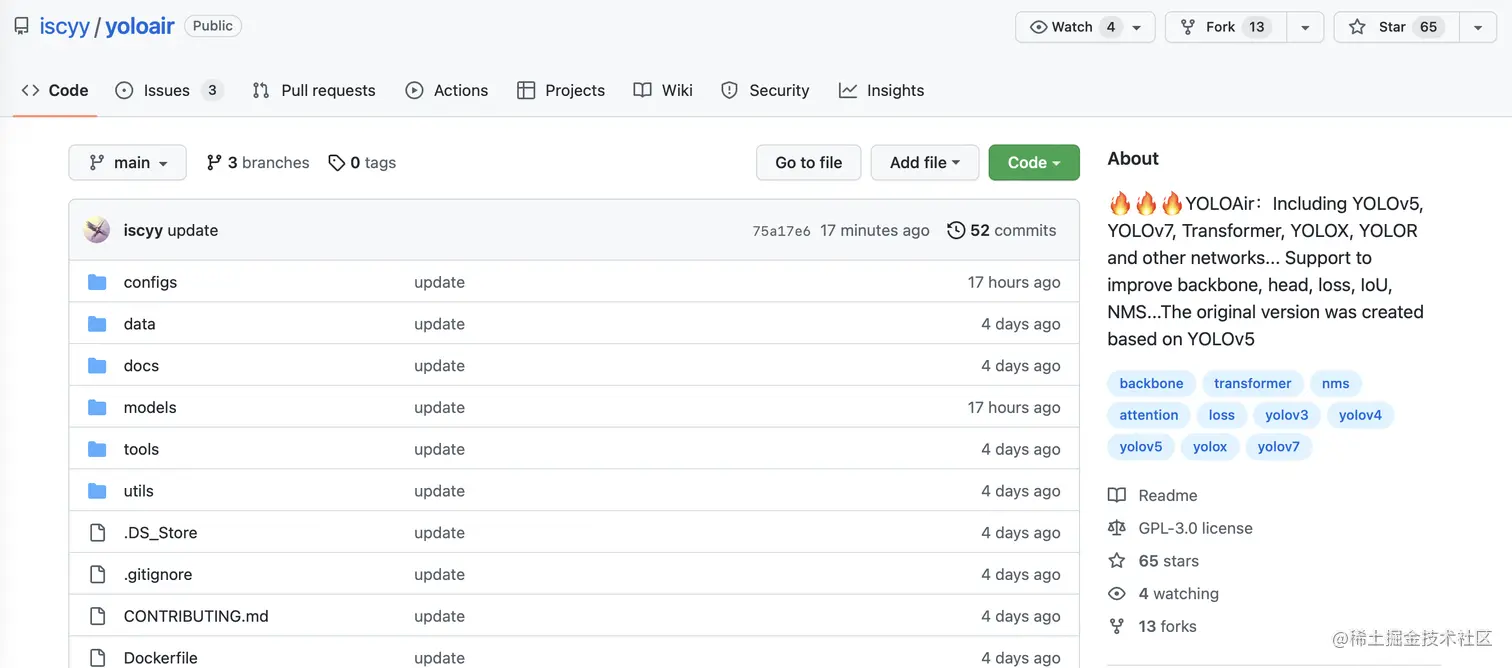Viewport: 1512px width, 668px height.
Task: Open the main branch selector dropdown
Action: click(x=127, y=163)
